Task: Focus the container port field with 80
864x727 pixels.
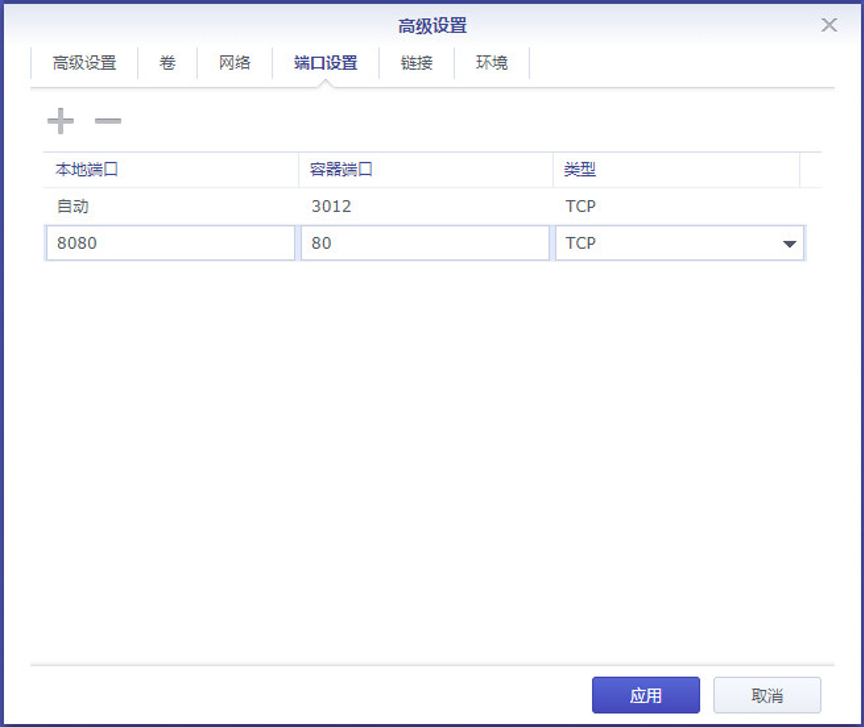Action: [x=425, y=243]
